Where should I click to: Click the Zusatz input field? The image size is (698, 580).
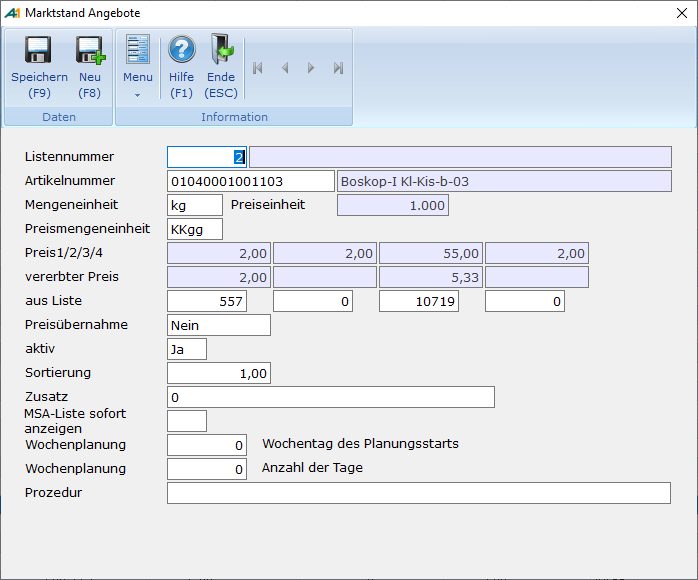click(x=331, y=397)
